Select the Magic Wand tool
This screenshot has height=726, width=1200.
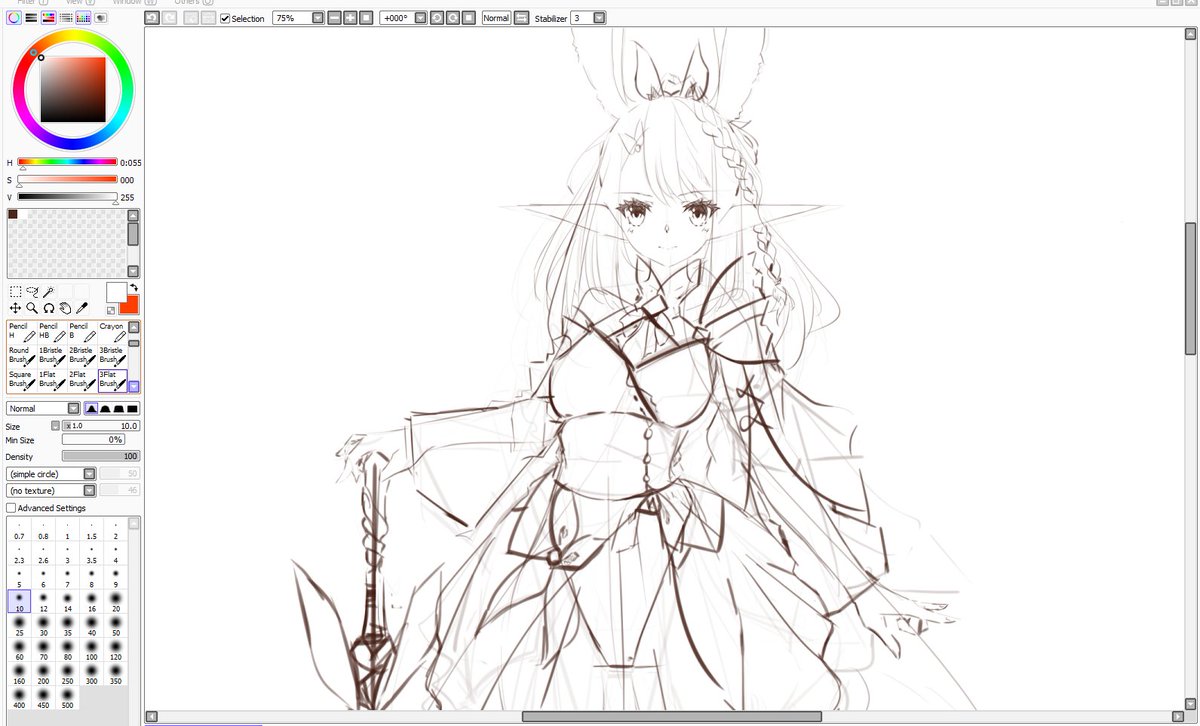[48, 292]
